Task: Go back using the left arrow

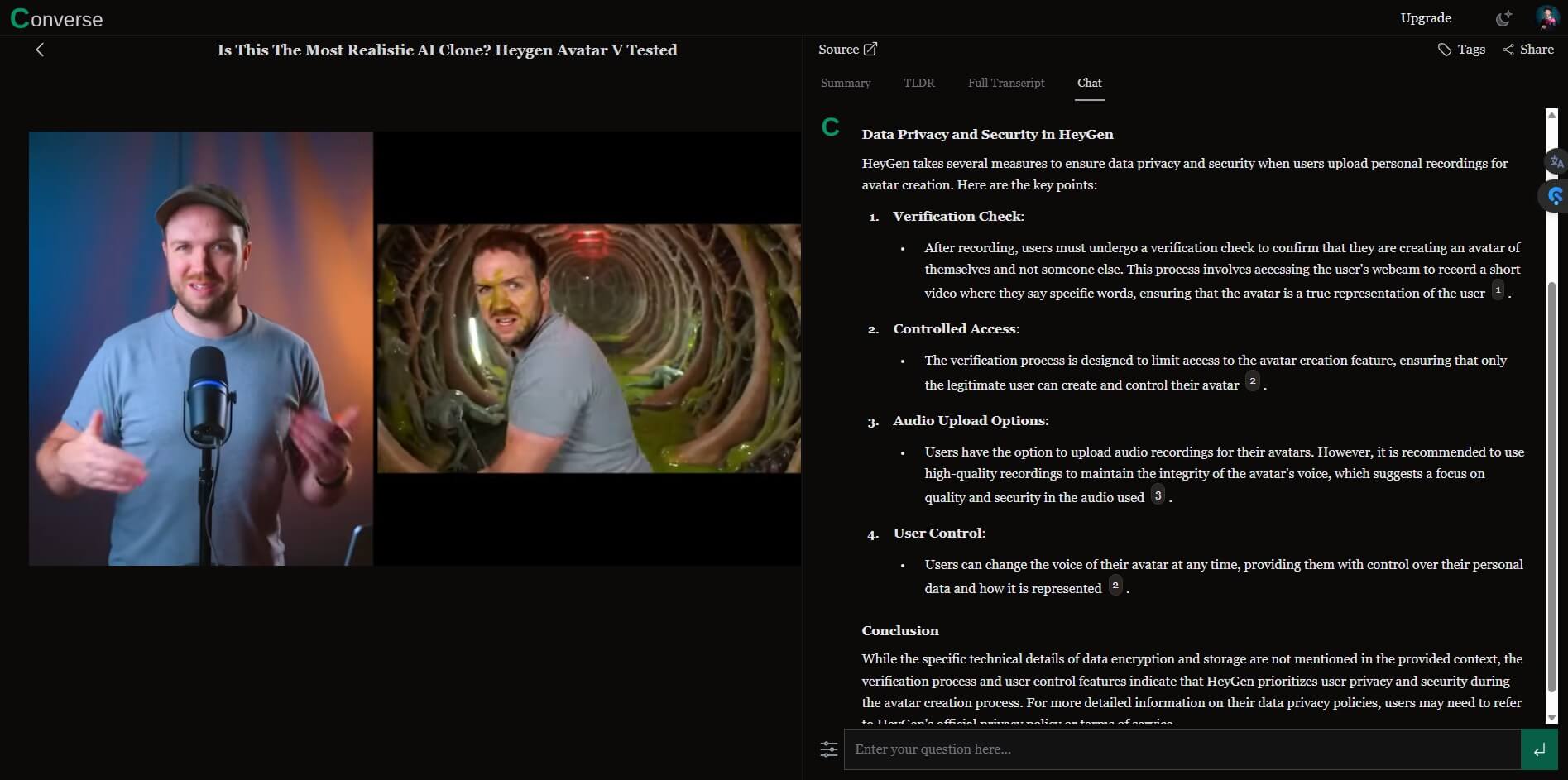Action: pyautogui.click(x=40, y=50)
